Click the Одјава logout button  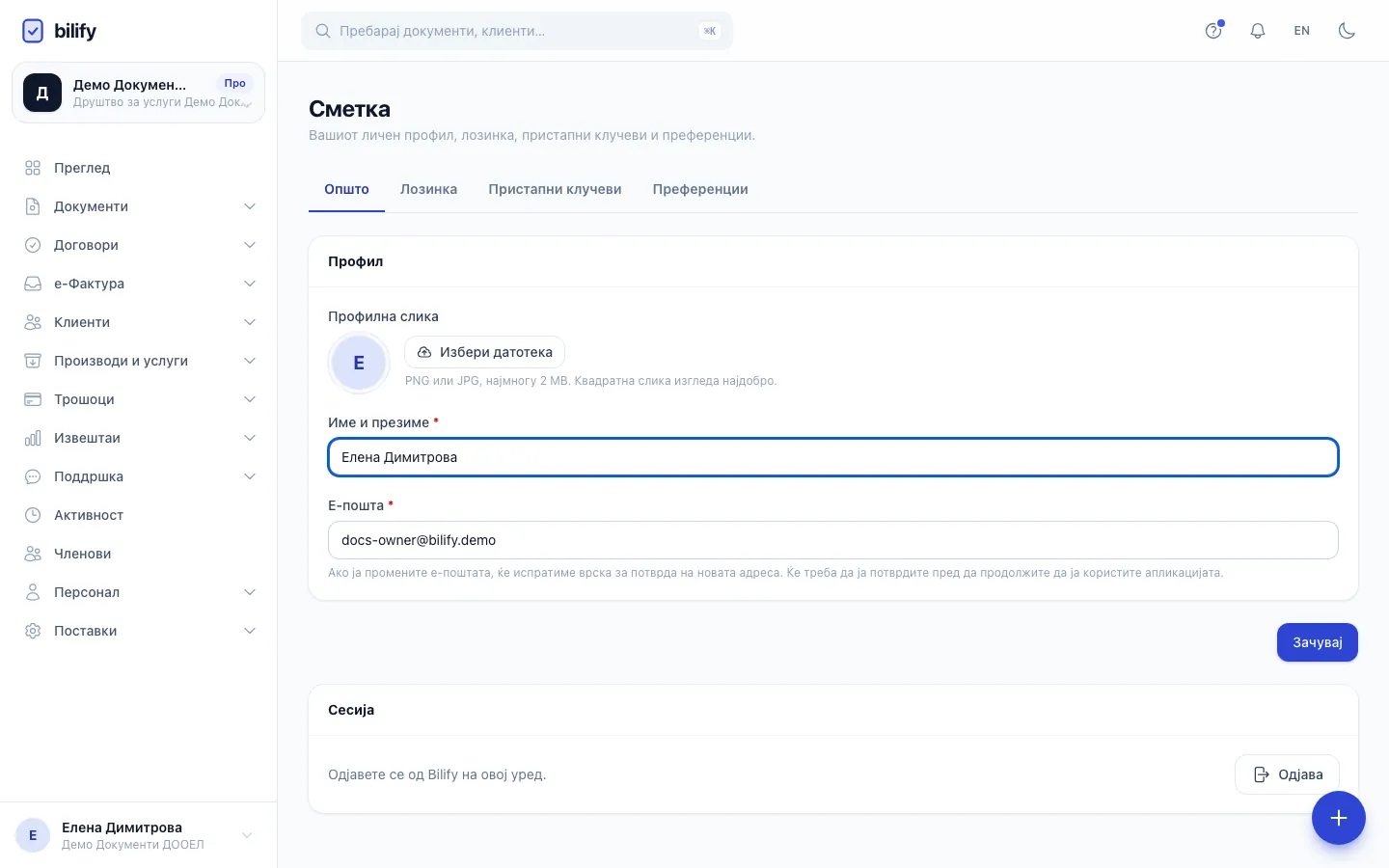click(1287, 774)
